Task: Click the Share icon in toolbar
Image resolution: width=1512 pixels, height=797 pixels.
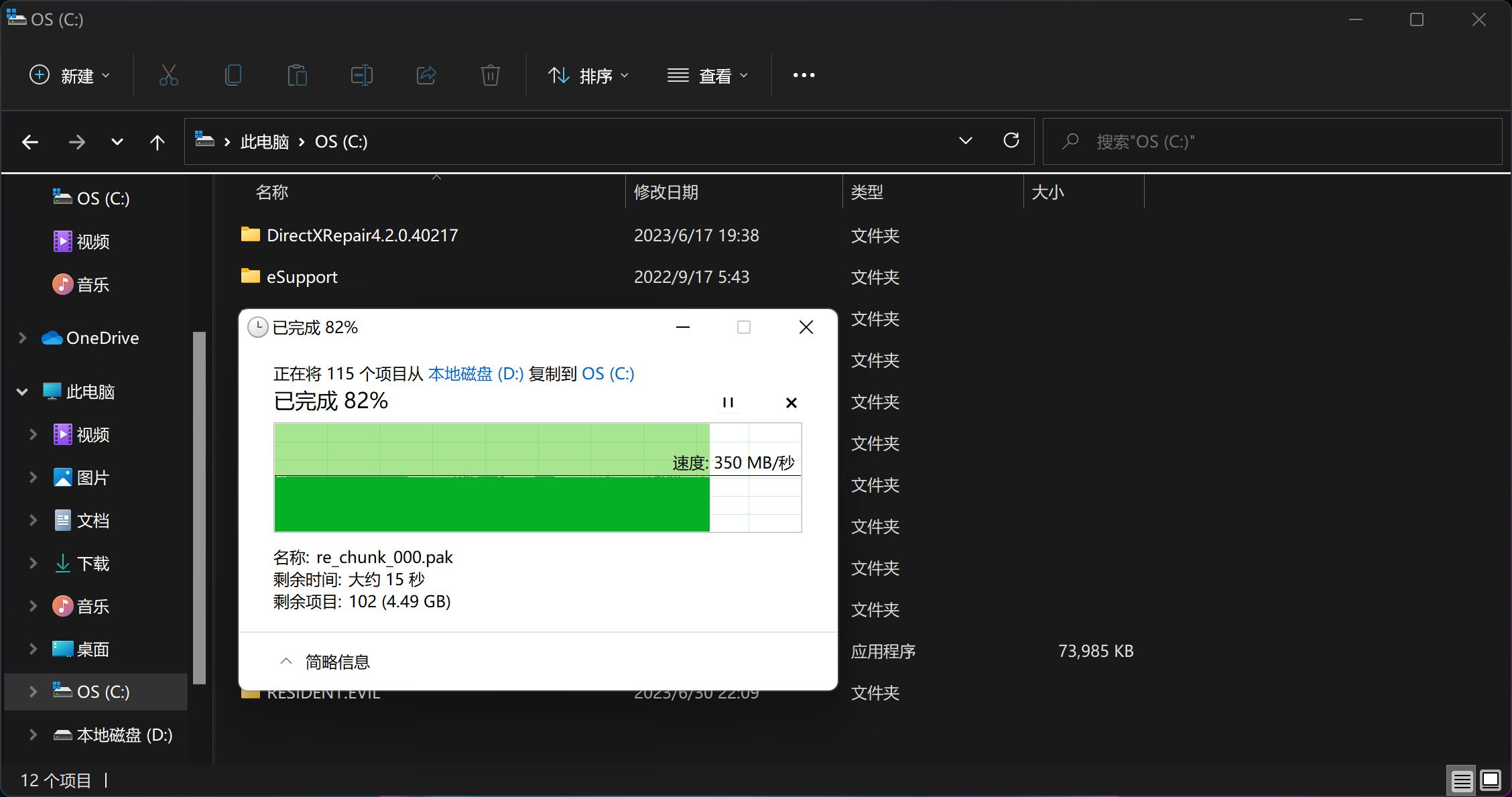Action: pyautogui.click(x=426, y=75)
